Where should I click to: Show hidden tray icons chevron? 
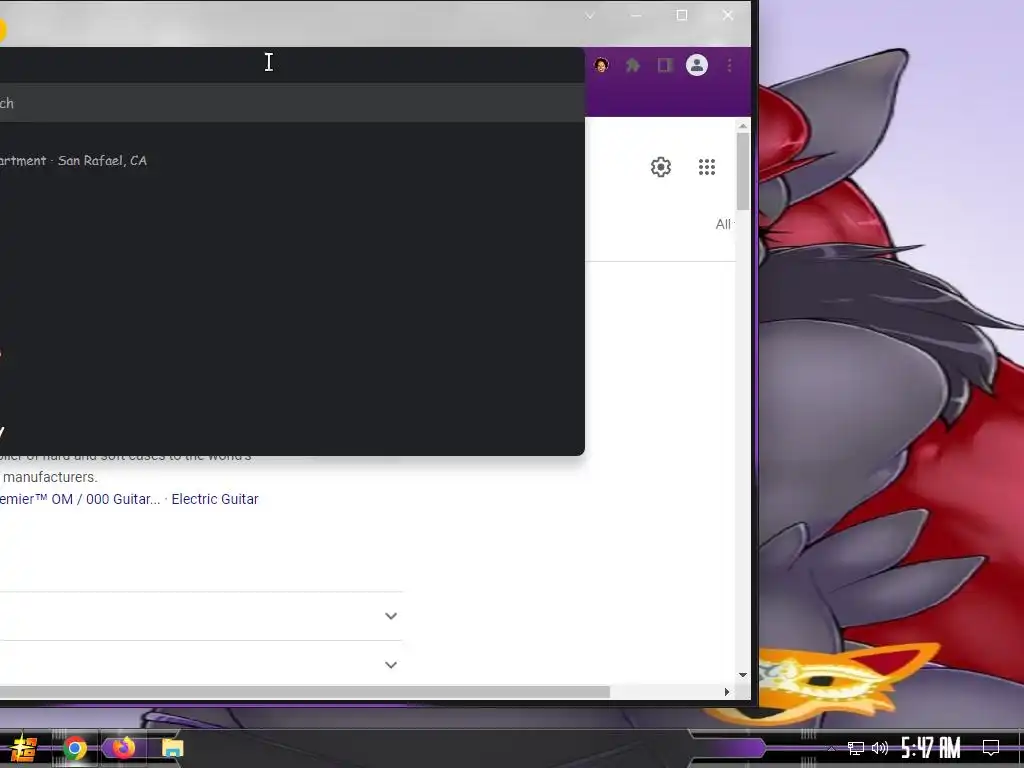pos(831,748)
